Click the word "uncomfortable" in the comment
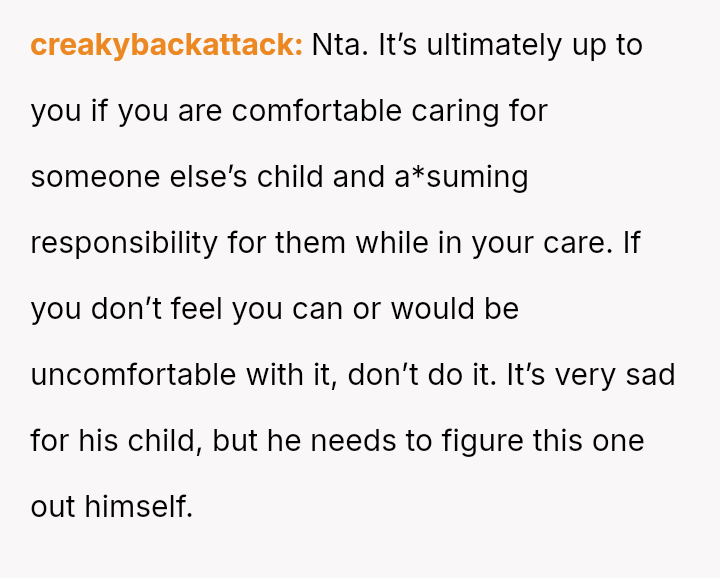 133,375
